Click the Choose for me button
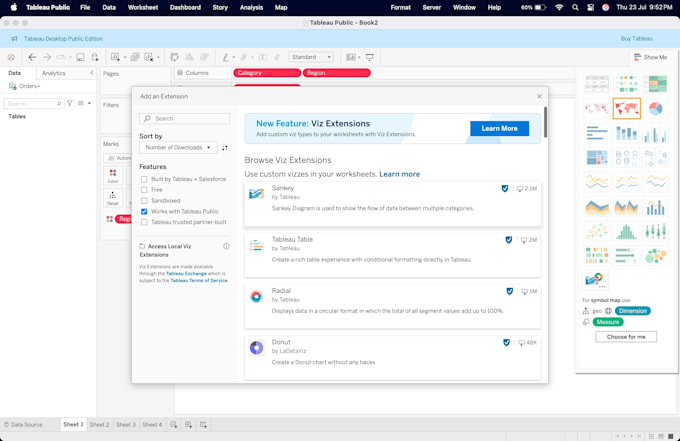 click(x=626, y=337)
